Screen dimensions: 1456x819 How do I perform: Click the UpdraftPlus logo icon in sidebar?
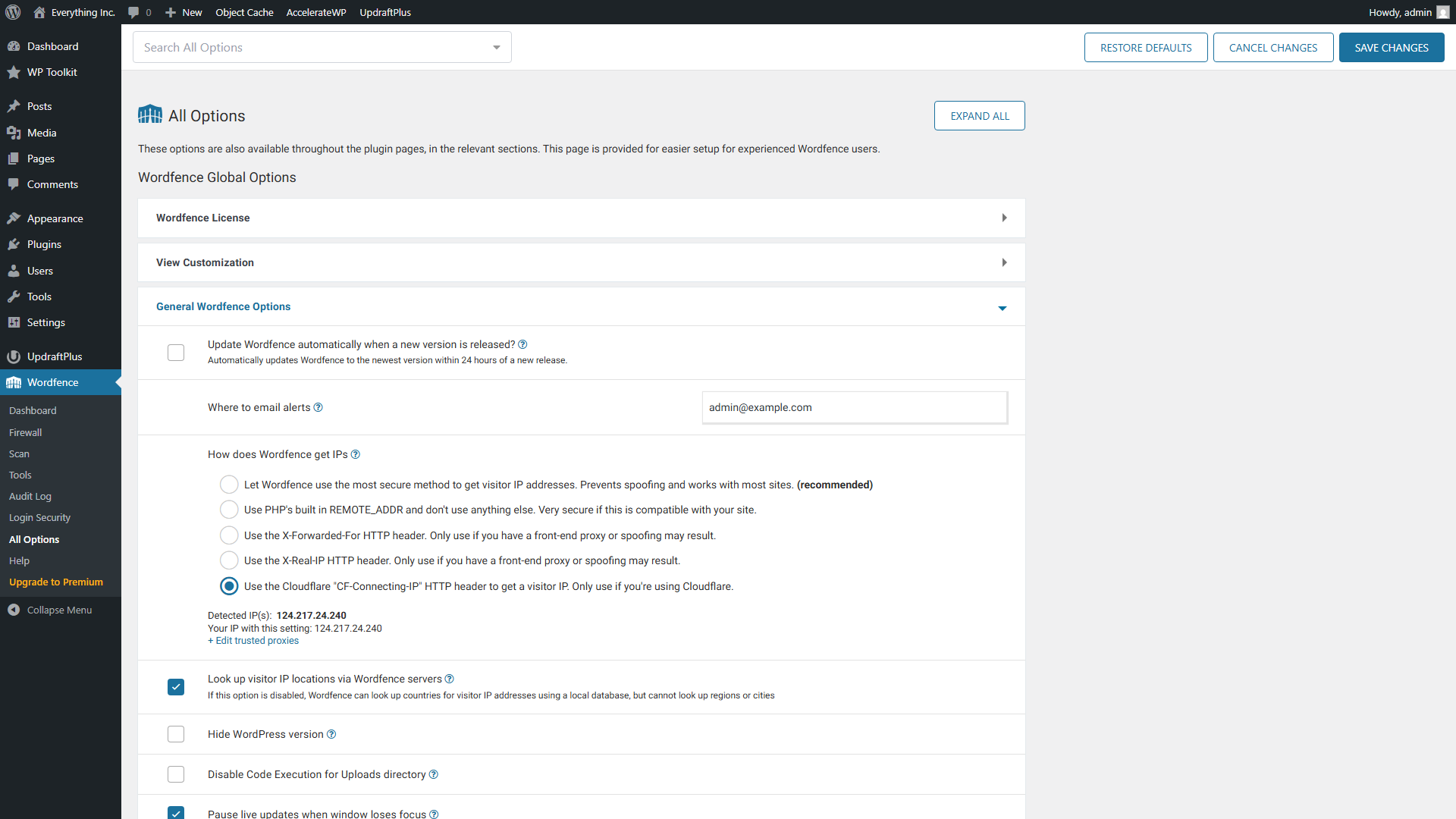pos(14,356)
